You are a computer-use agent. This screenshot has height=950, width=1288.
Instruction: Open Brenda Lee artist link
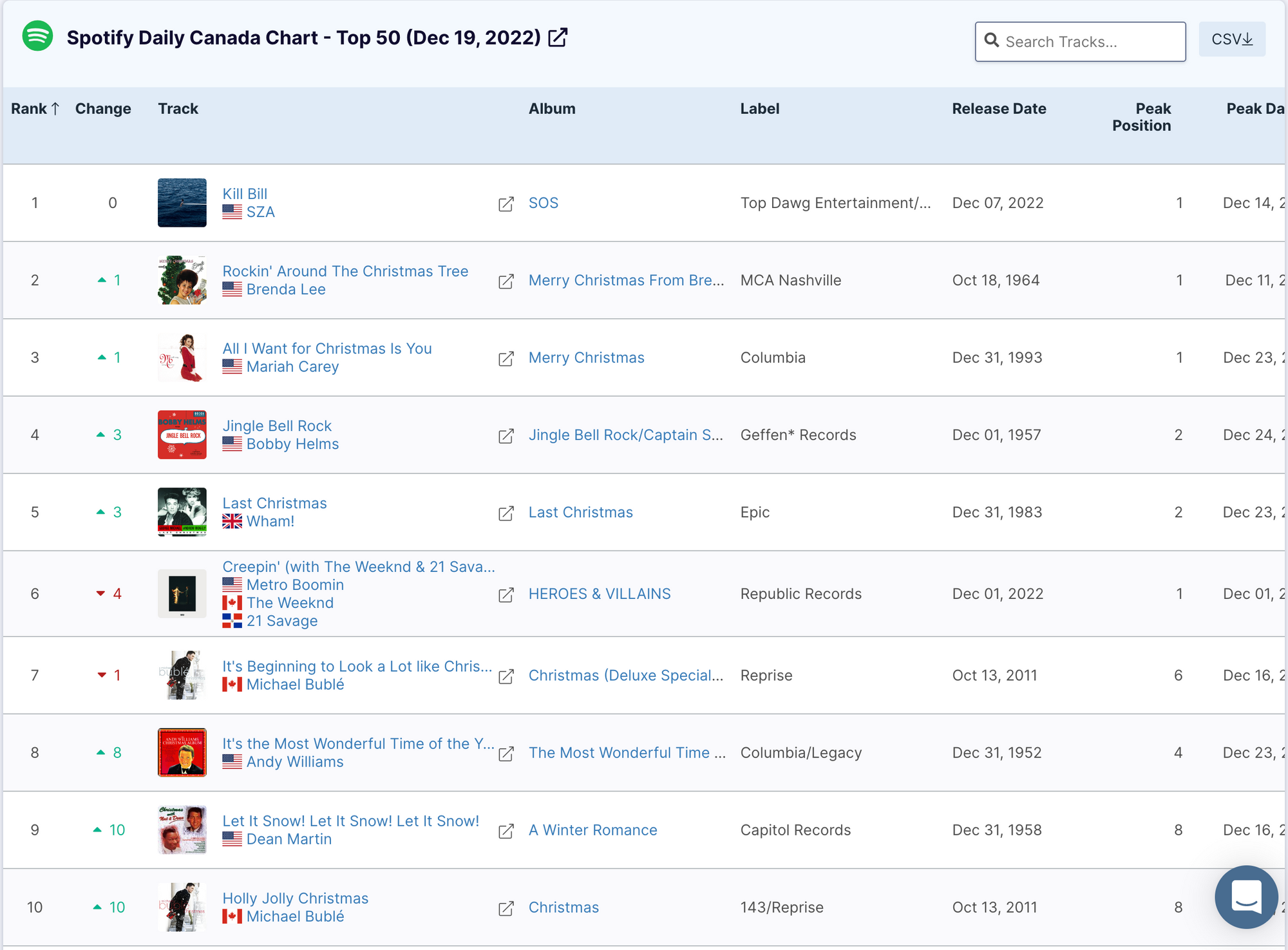286,289
